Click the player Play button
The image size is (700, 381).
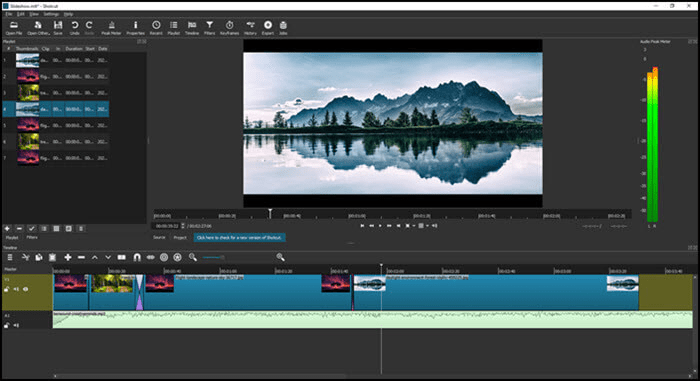click(x=380, y=226)
